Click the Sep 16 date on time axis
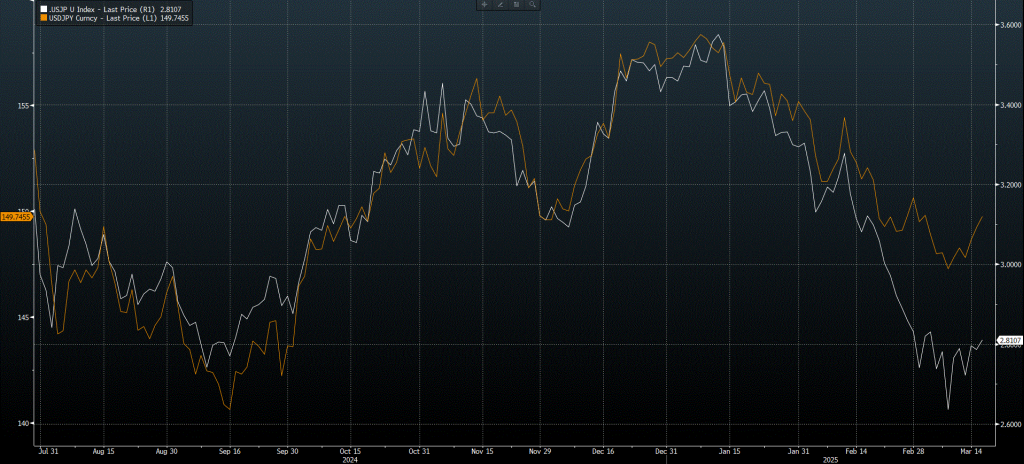1024x464 pixels. (x=227, y=451)
